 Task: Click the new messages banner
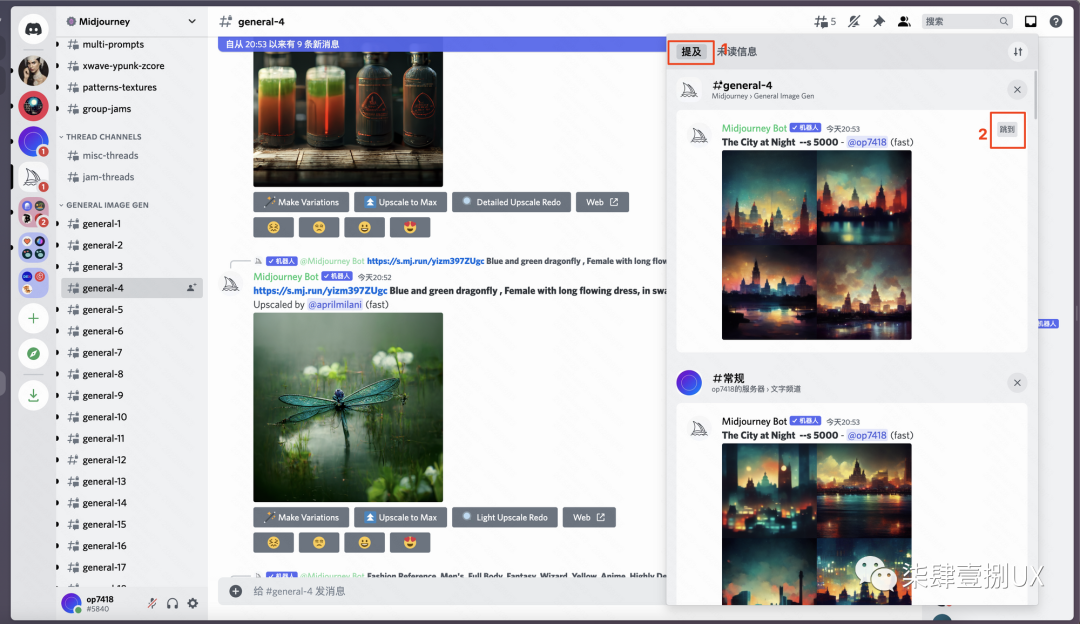[x=442, y=44]
